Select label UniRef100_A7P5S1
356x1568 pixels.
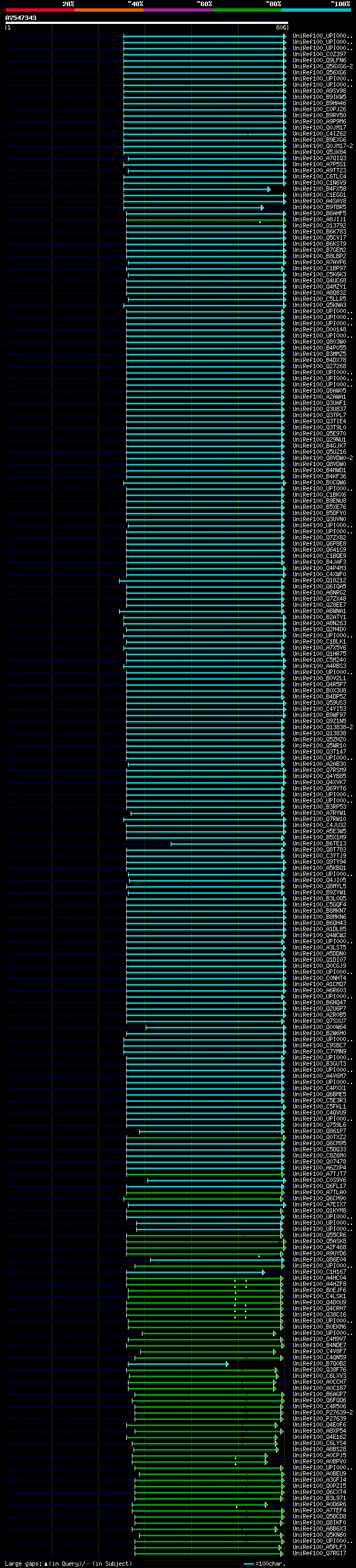(319, 164)
